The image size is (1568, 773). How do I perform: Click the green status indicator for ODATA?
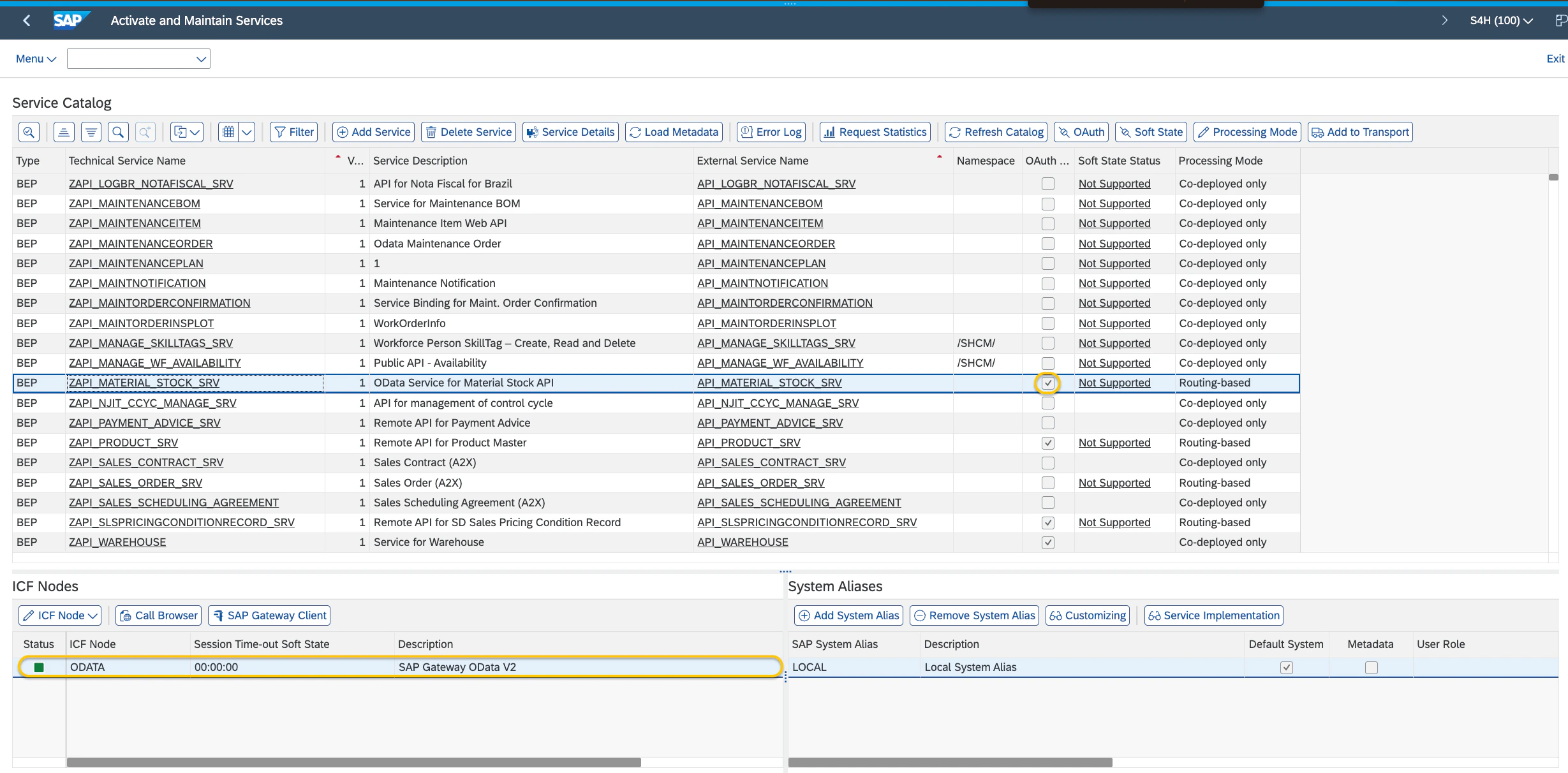tap(39, 667)
